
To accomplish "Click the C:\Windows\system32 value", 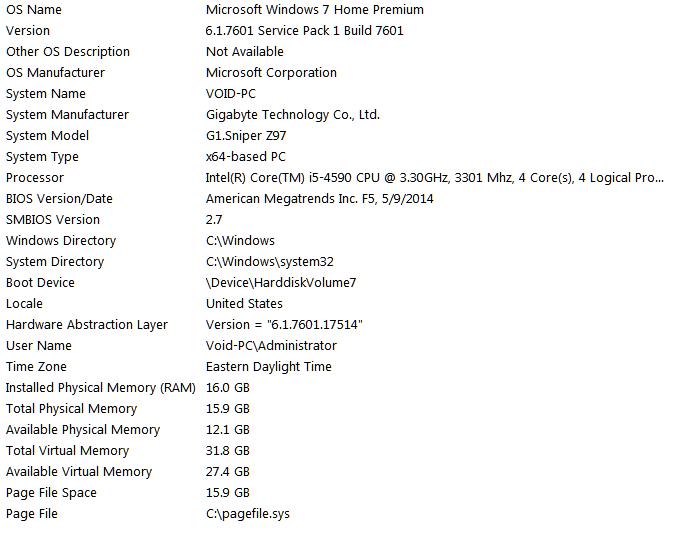I will click(x=270, y=262).
